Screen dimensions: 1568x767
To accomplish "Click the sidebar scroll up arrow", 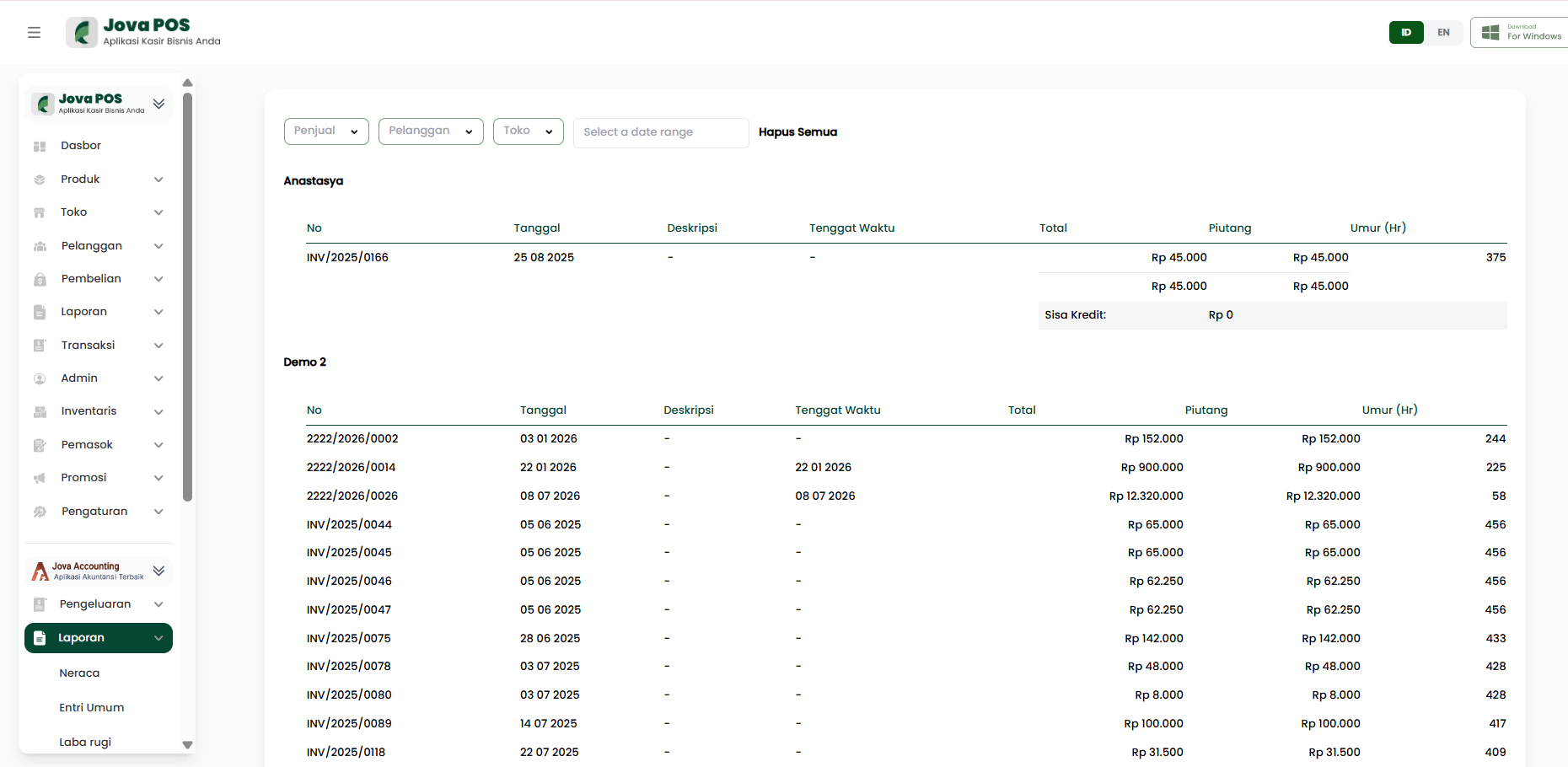I will pyautogui.click(x=187, y=83).
